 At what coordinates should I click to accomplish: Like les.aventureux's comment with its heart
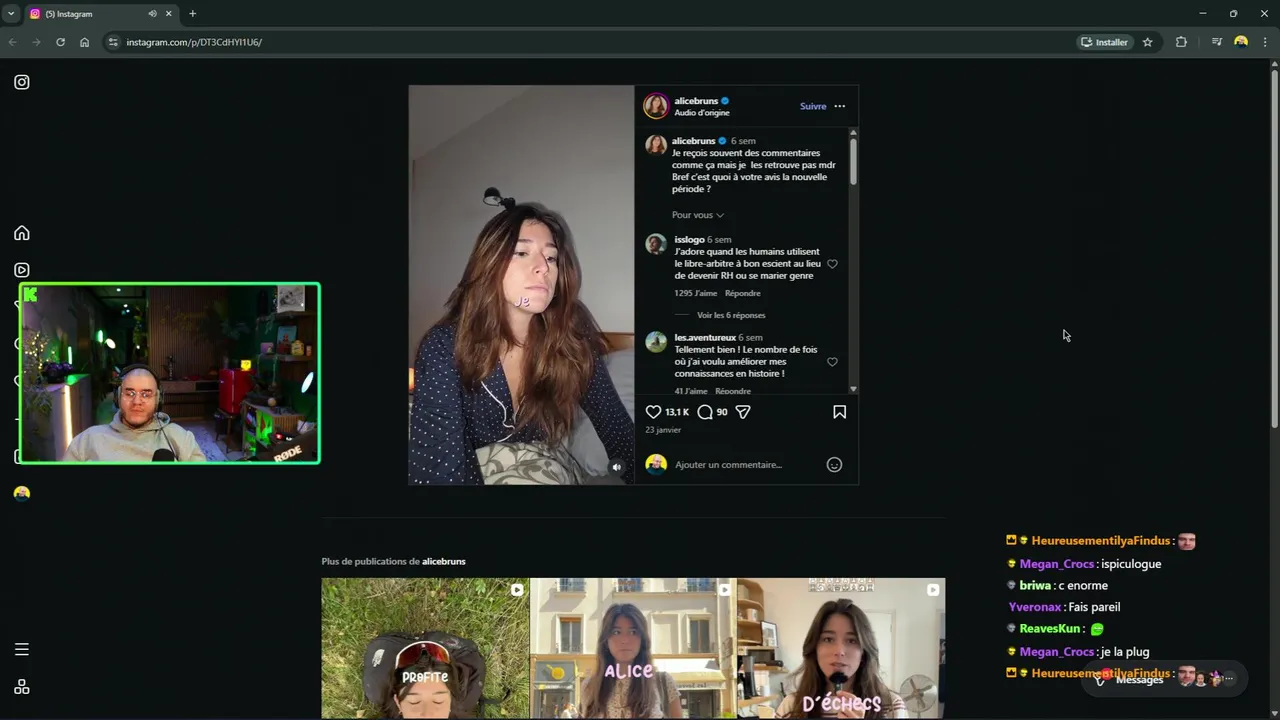pyautogui.click(x=833, y=362)
